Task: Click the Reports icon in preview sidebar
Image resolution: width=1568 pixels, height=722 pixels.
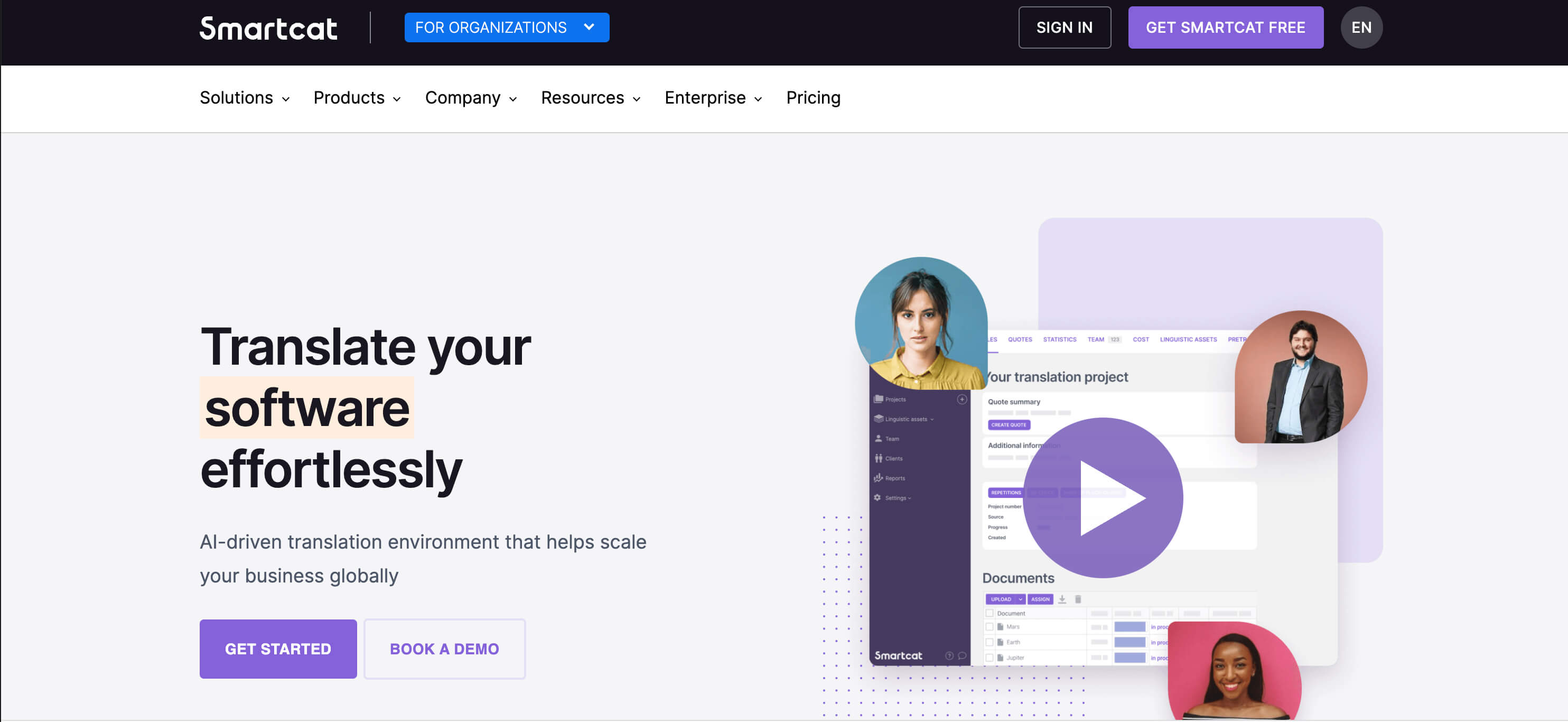Action: tap(879, 478)
